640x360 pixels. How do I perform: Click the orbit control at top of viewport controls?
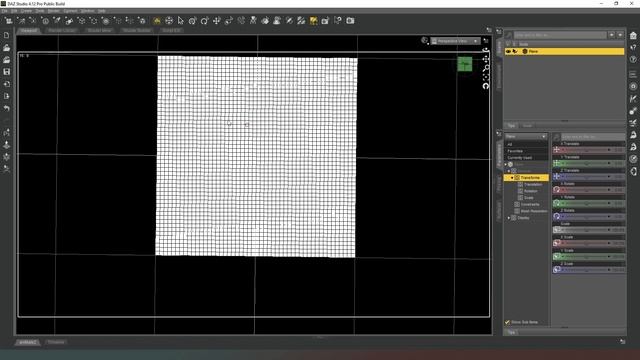(x=486, y=50)
